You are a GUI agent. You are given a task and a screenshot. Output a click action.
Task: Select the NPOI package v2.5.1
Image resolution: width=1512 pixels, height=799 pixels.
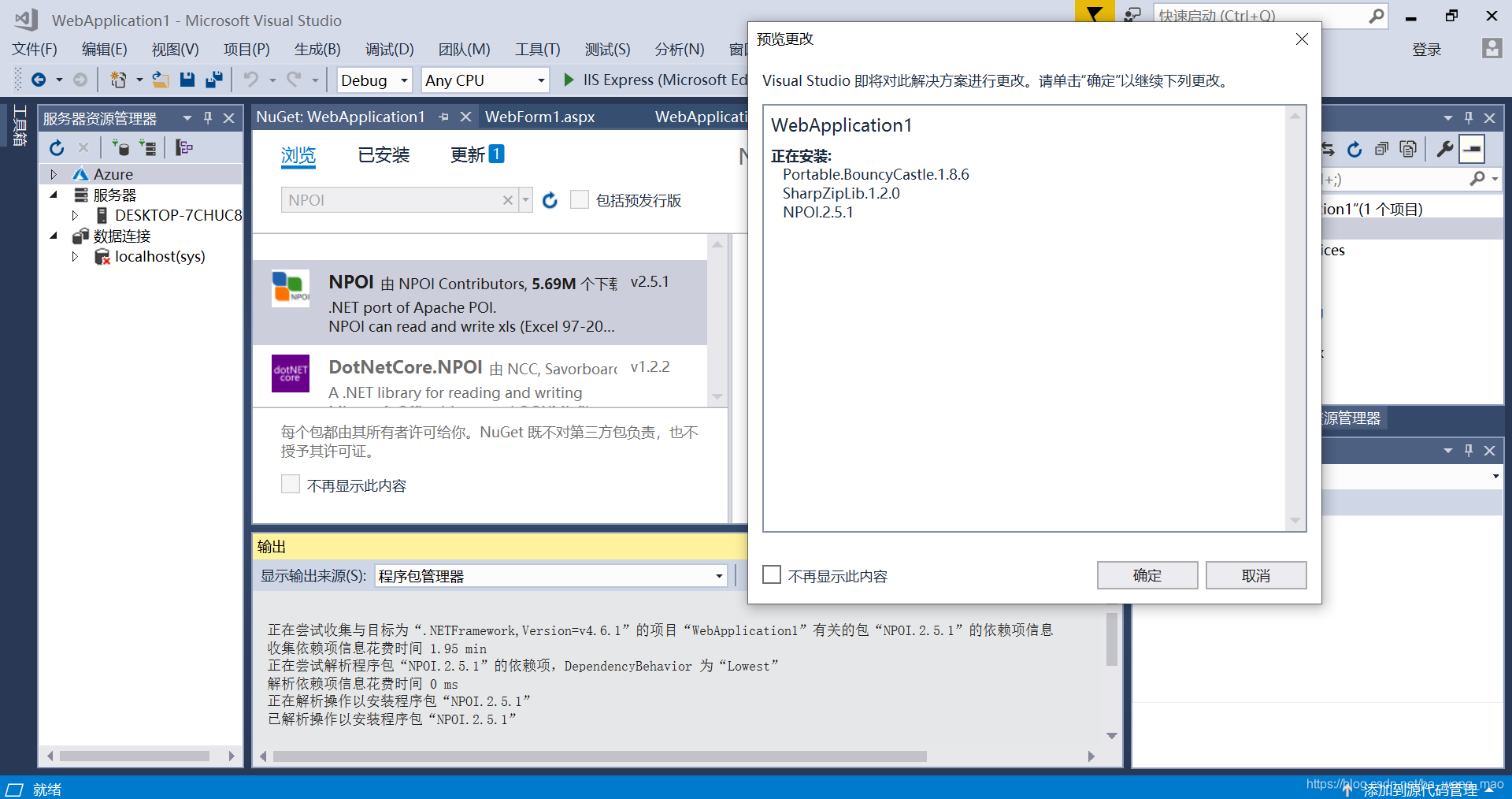480,303
